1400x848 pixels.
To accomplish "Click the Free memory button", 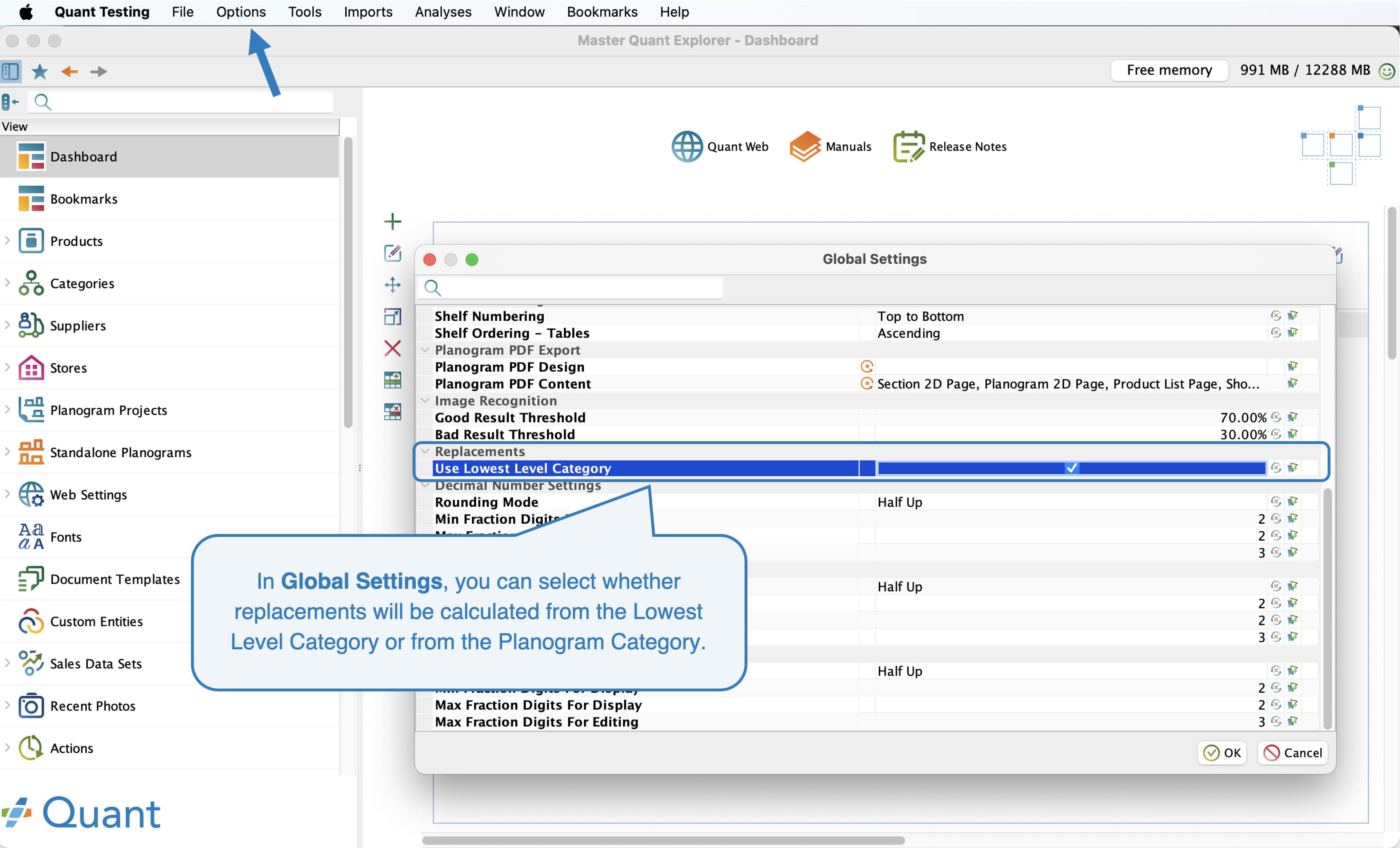I will tap(1169, 70).
